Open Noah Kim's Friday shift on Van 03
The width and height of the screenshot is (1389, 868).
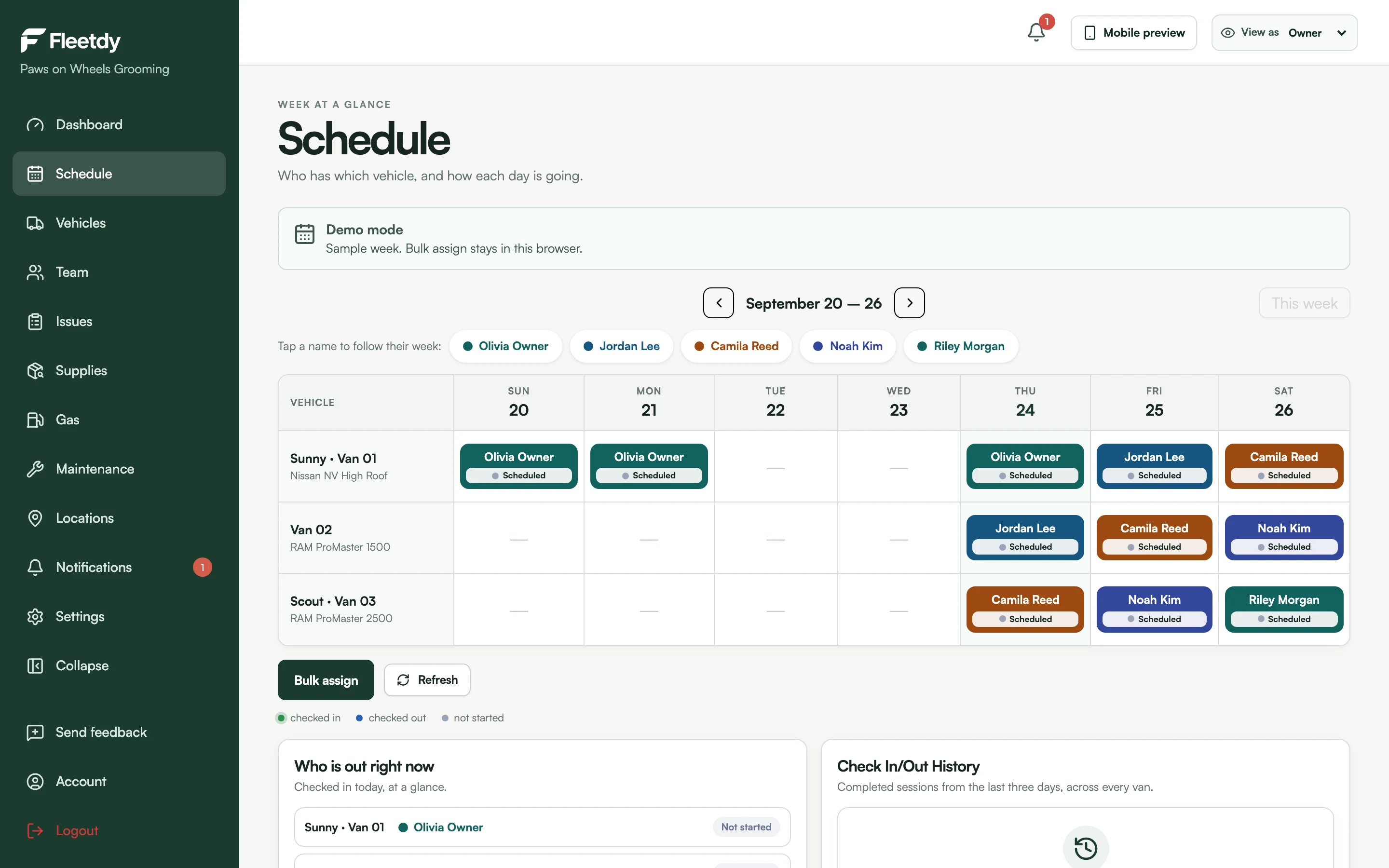(1154, 609)
